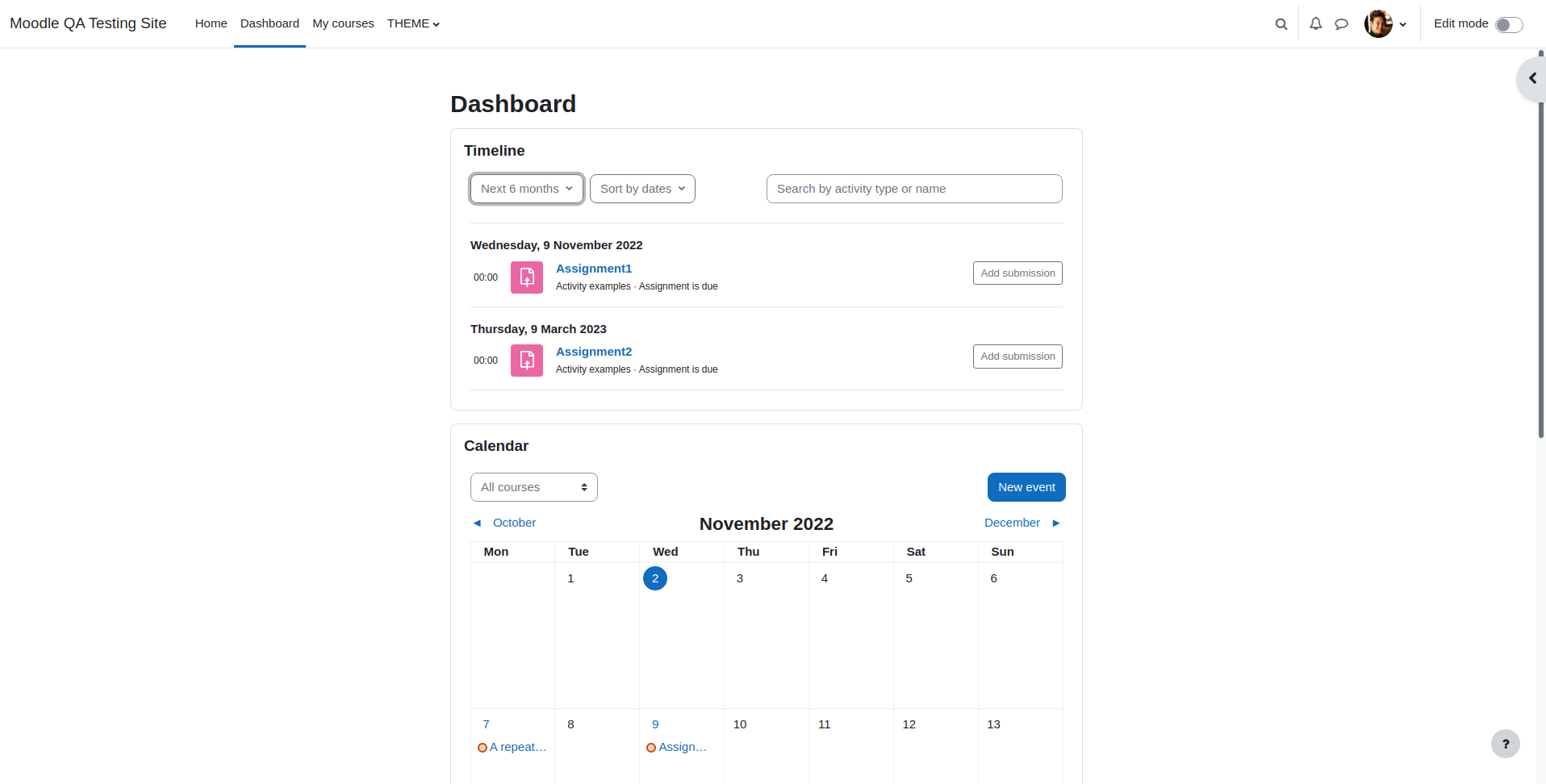Open the help question mark button
The height and width of the screenshot is (784, 1546).
(1505, 744)
